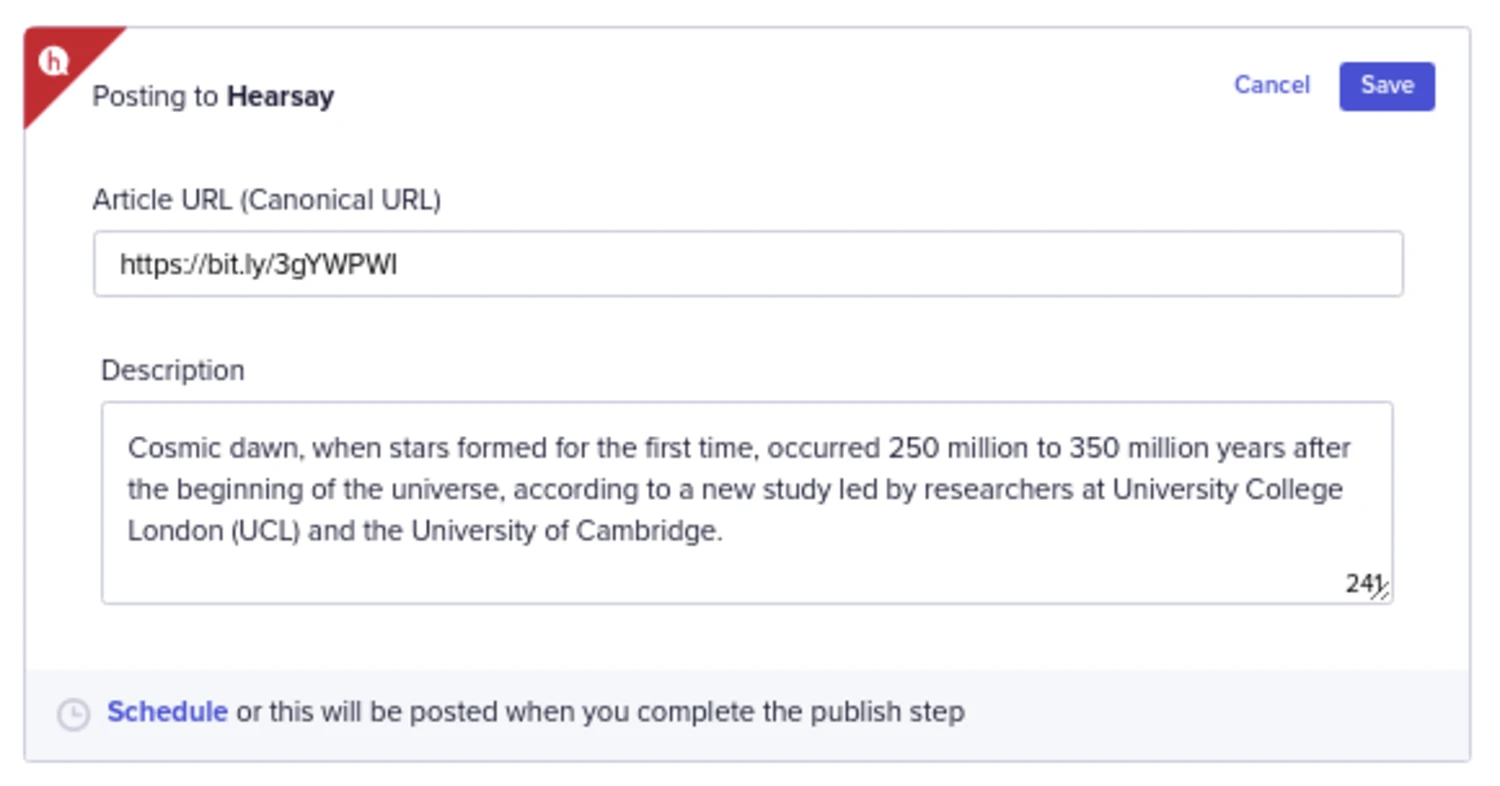Click the clock icon beside Schedule
Screen dimensions: 1500x786
(x=73, y=714)
